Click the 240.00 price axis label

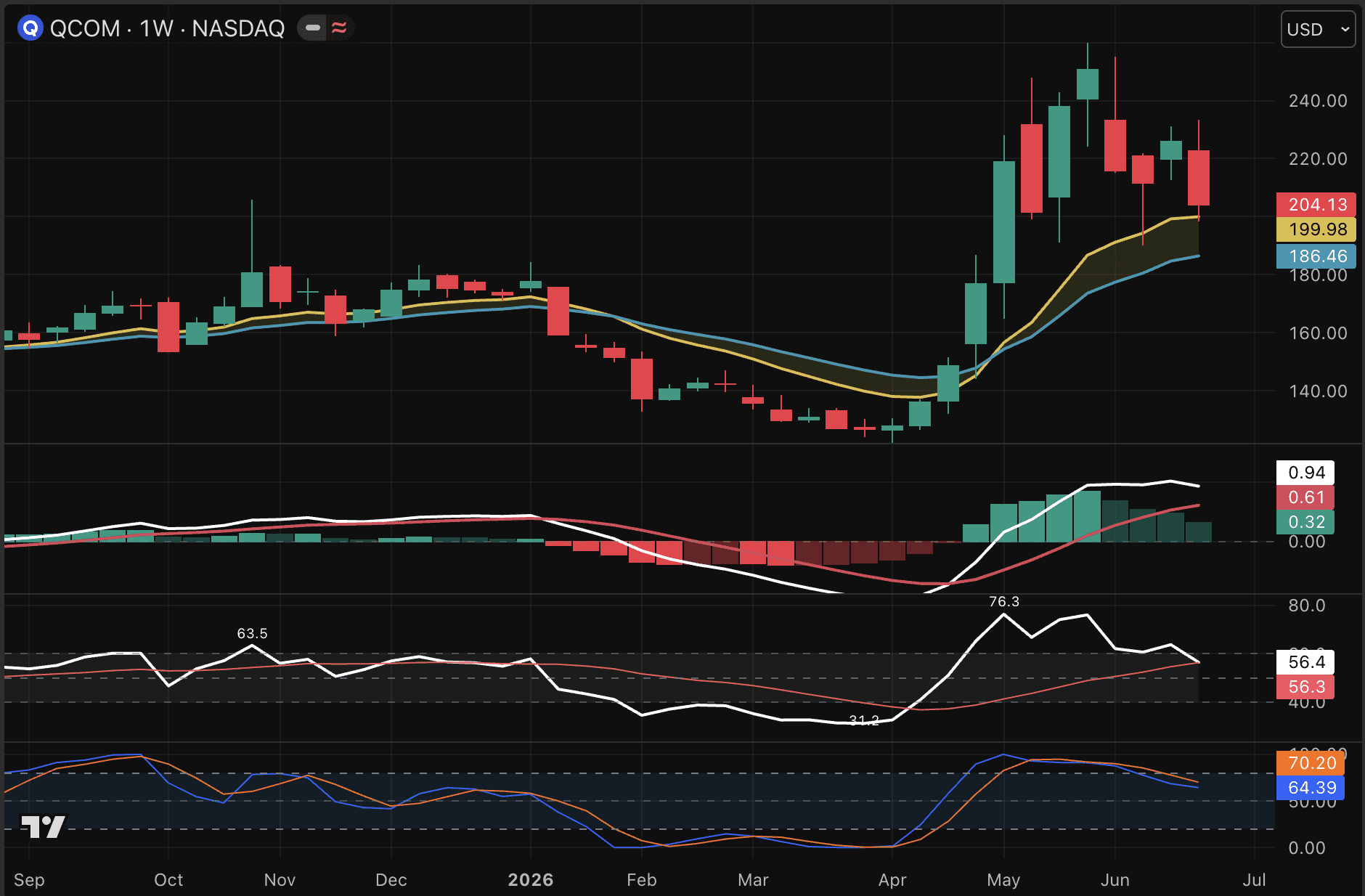point(1318,101)
